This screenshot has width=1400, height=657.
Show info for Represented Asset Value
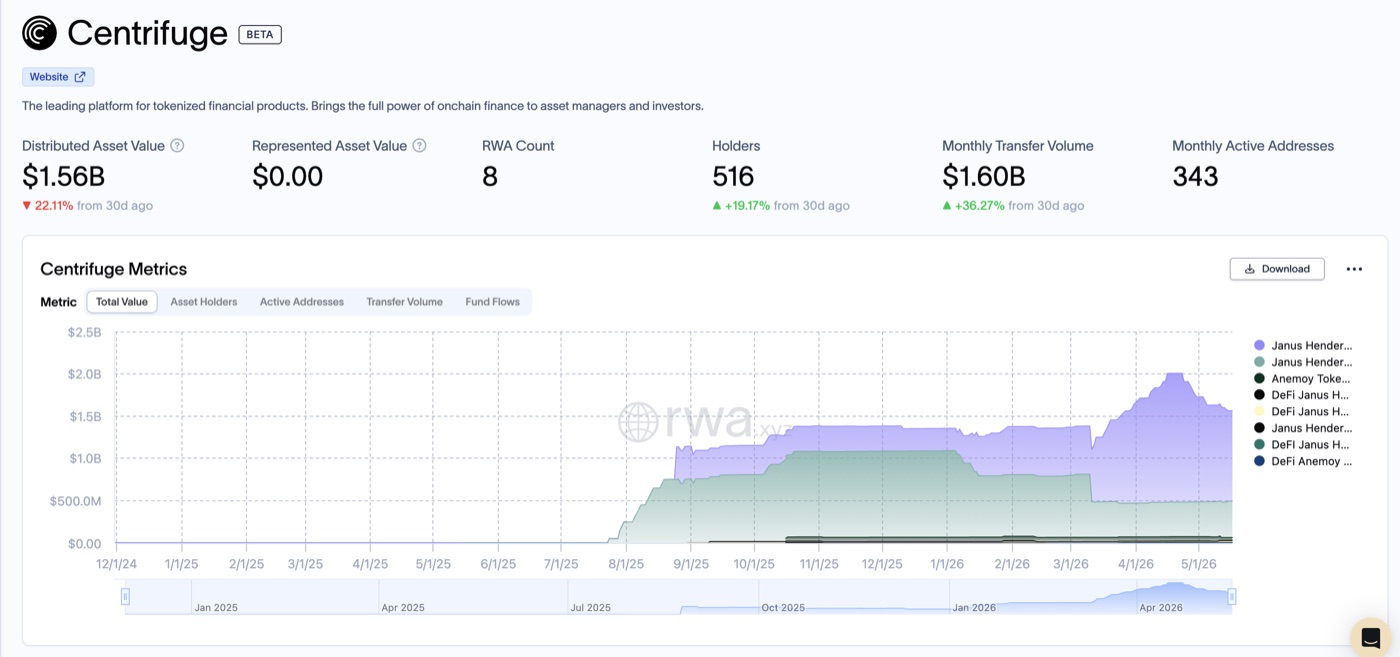coord(420,146)
